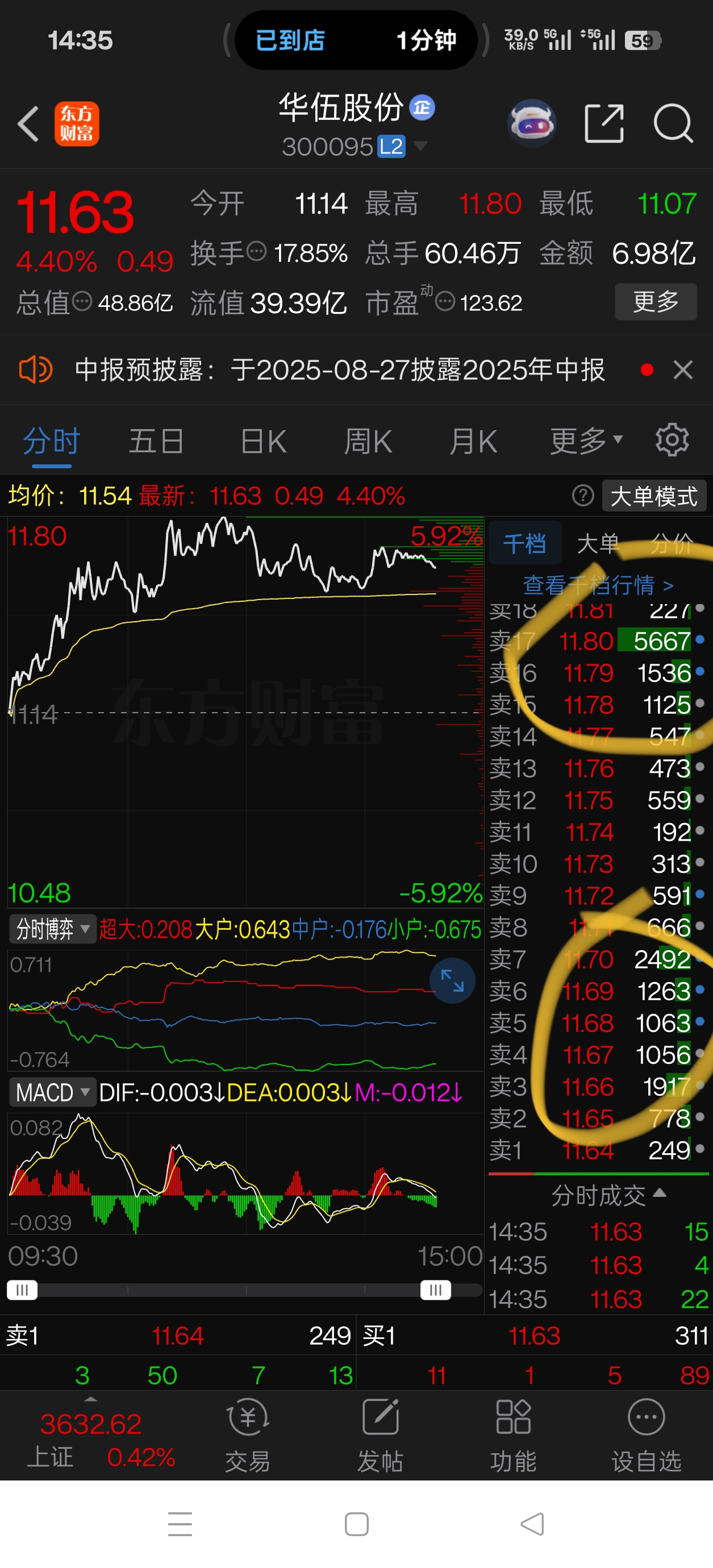
Task: Tap info icon beside 总值
Action: point(82,301)
